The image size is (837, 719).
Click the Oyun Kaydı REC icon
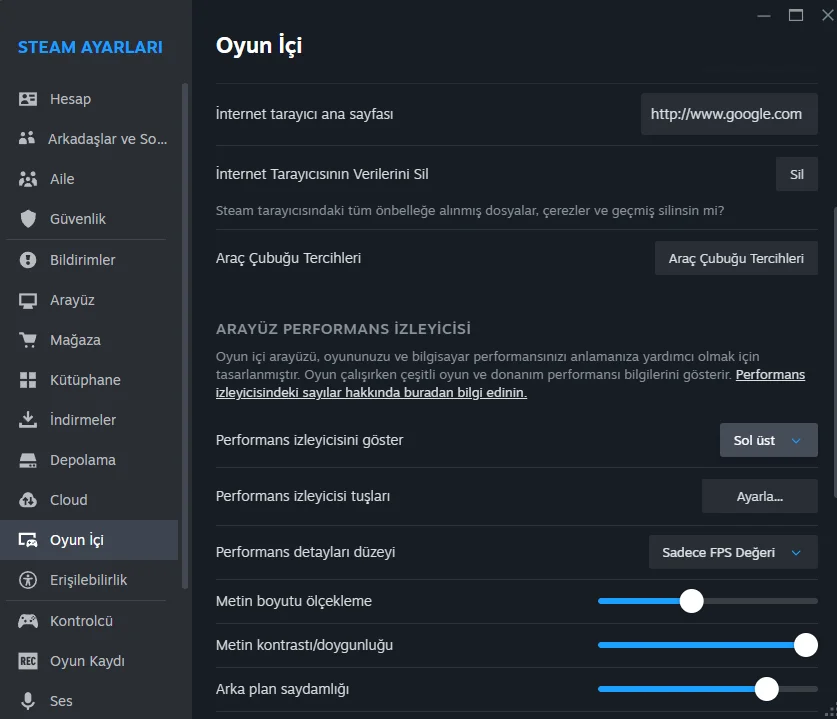(28, 661)
